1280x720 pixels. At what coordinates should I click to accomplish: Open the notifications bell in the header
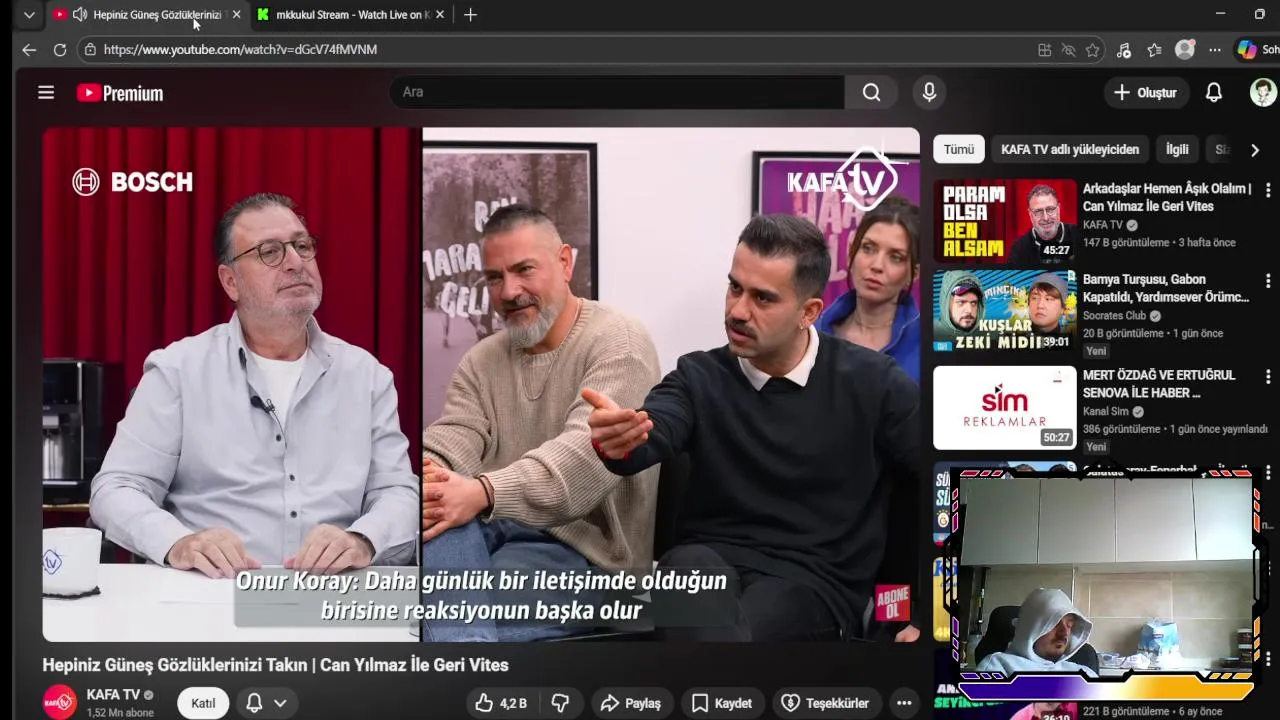[x=1213, y=93]
